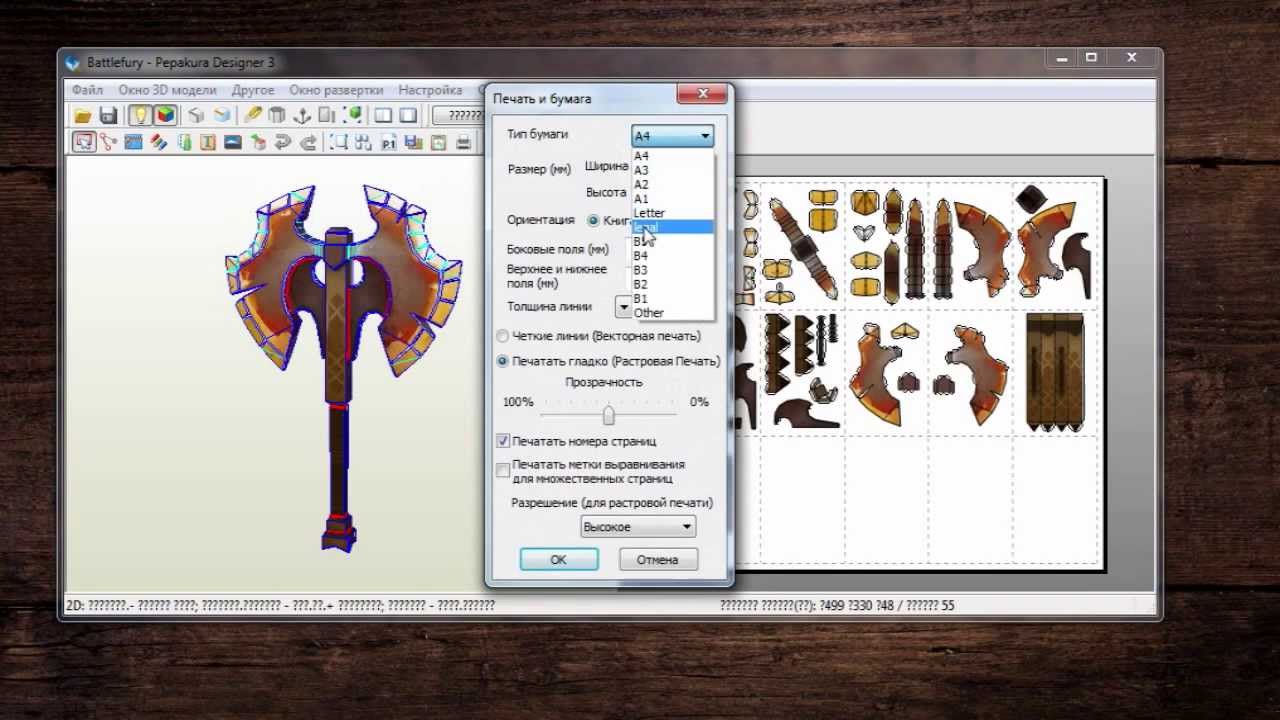
Task: Click the Save floppy disk icon
Action: [x=108, y=116]
